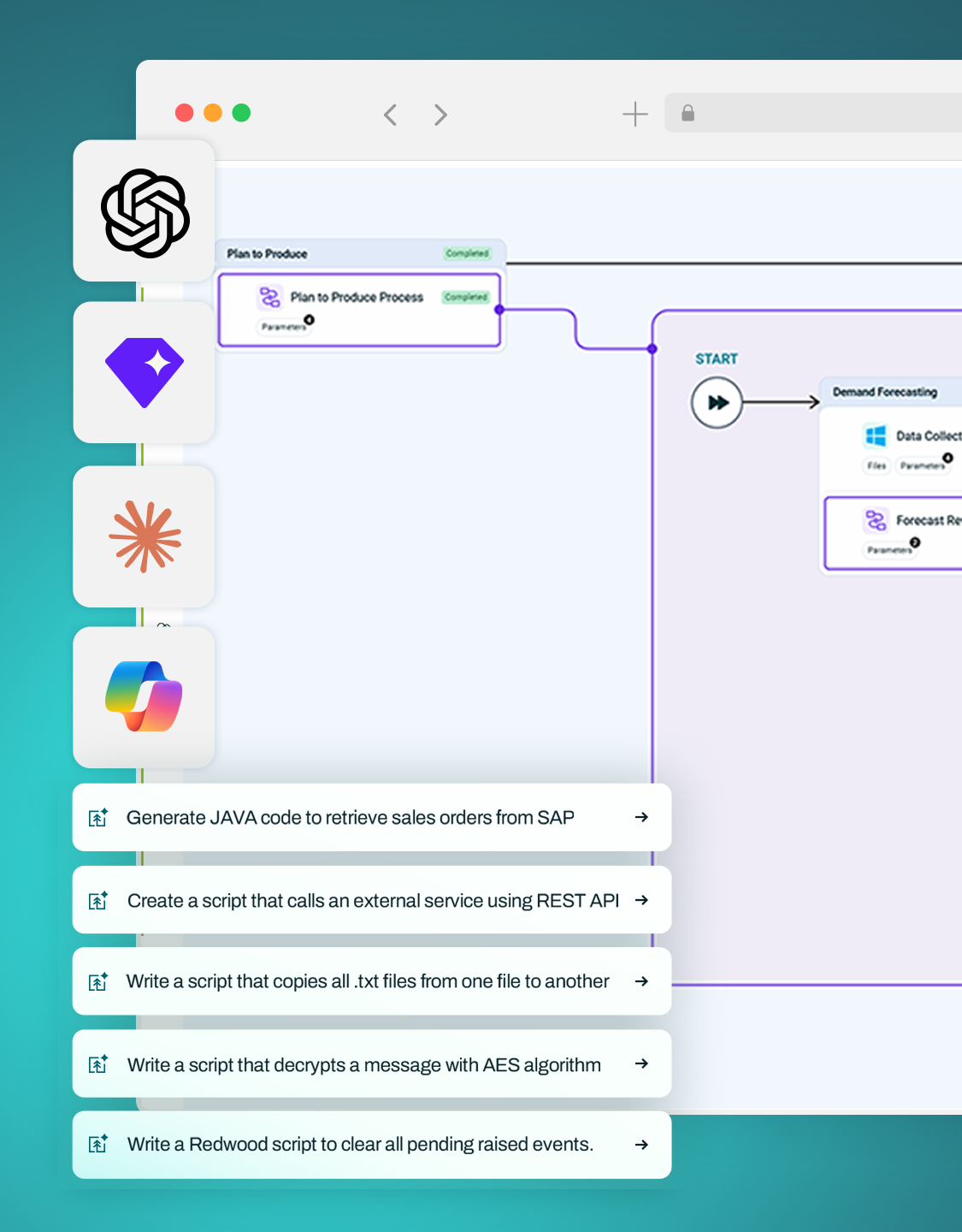This screenshot has height=1232, width=962.
Task: Select the Redwood clear pending events prompt
Action: (372, 1145)
